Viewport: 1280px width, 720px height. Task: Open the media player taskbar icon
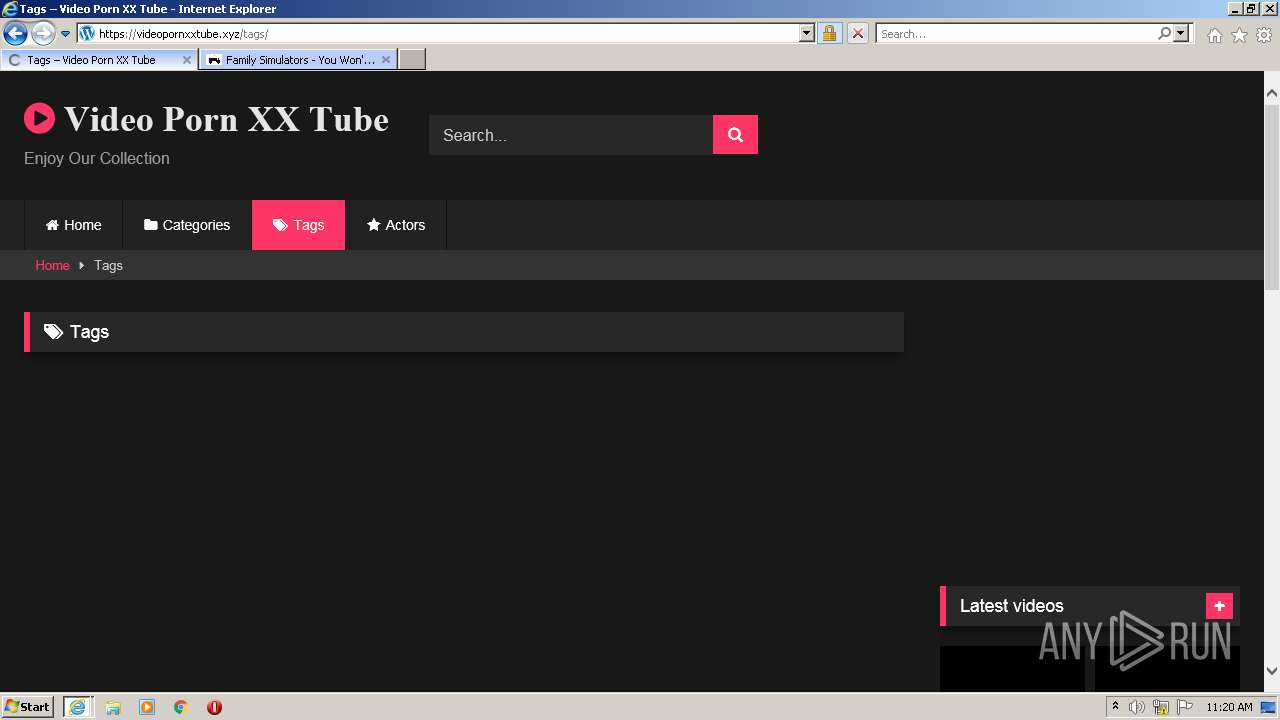147,707
